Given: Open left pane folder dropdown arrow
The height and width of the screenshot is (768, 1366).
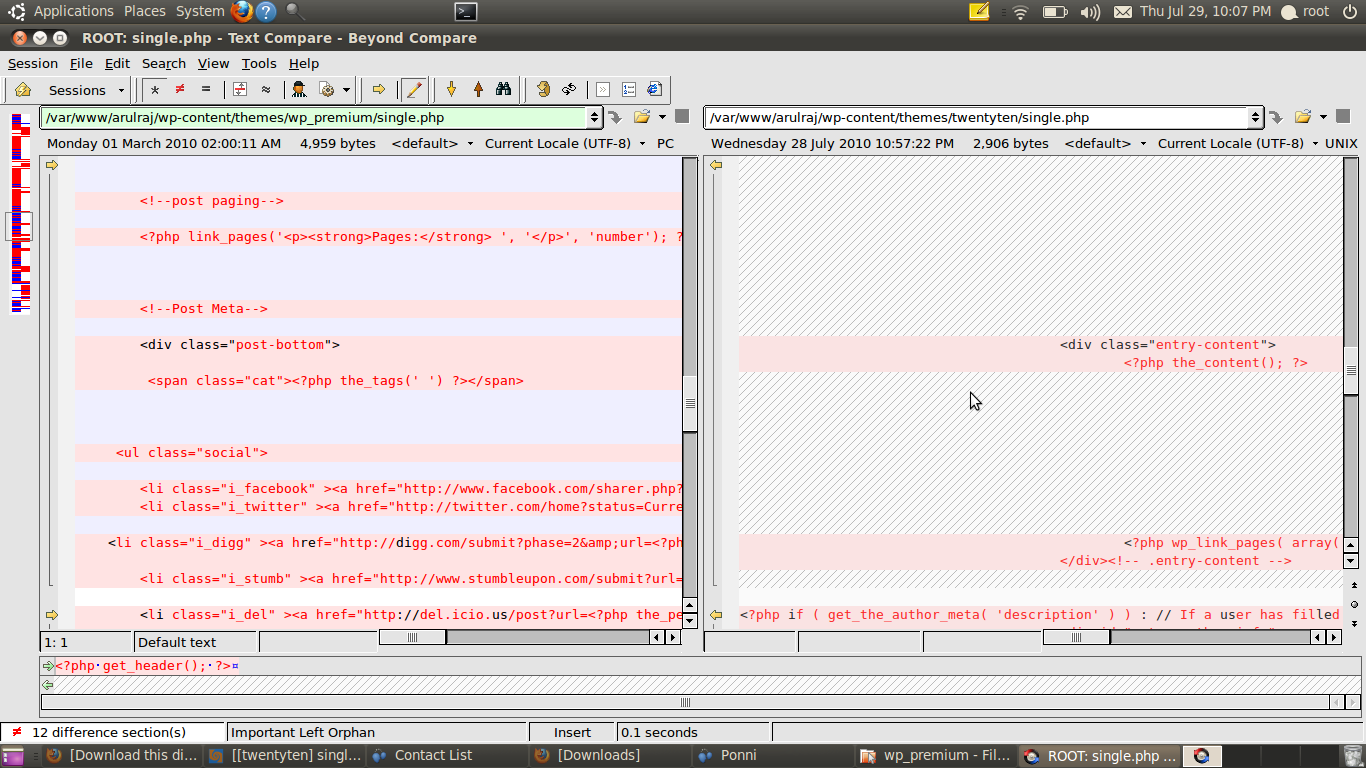Looking at the screenshot, I should click(x=662, y=117).
